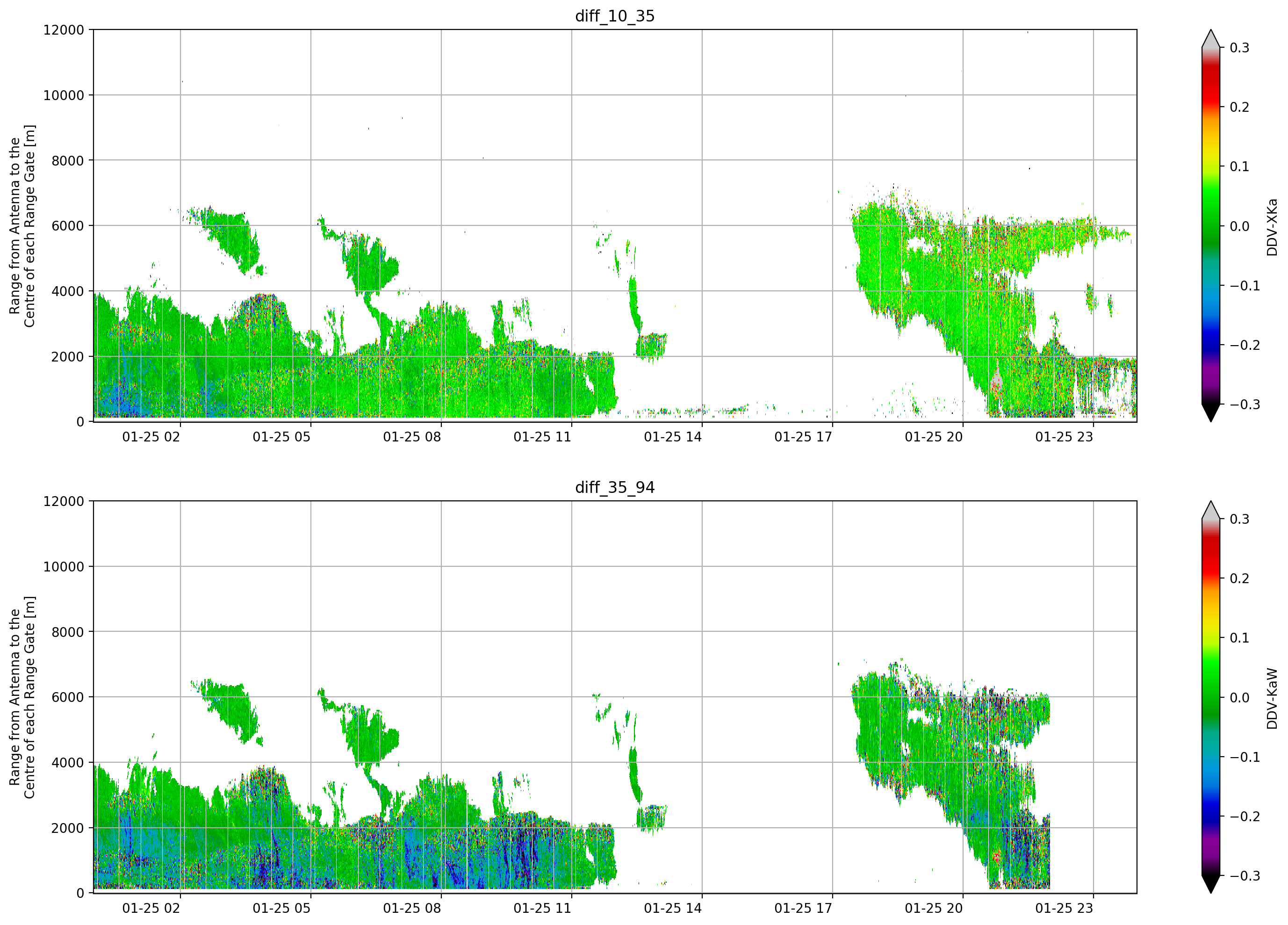Click the 01-25 11 time tick under diff_35_94
This screenshot has height=925, width=1288.
[542, 908]
